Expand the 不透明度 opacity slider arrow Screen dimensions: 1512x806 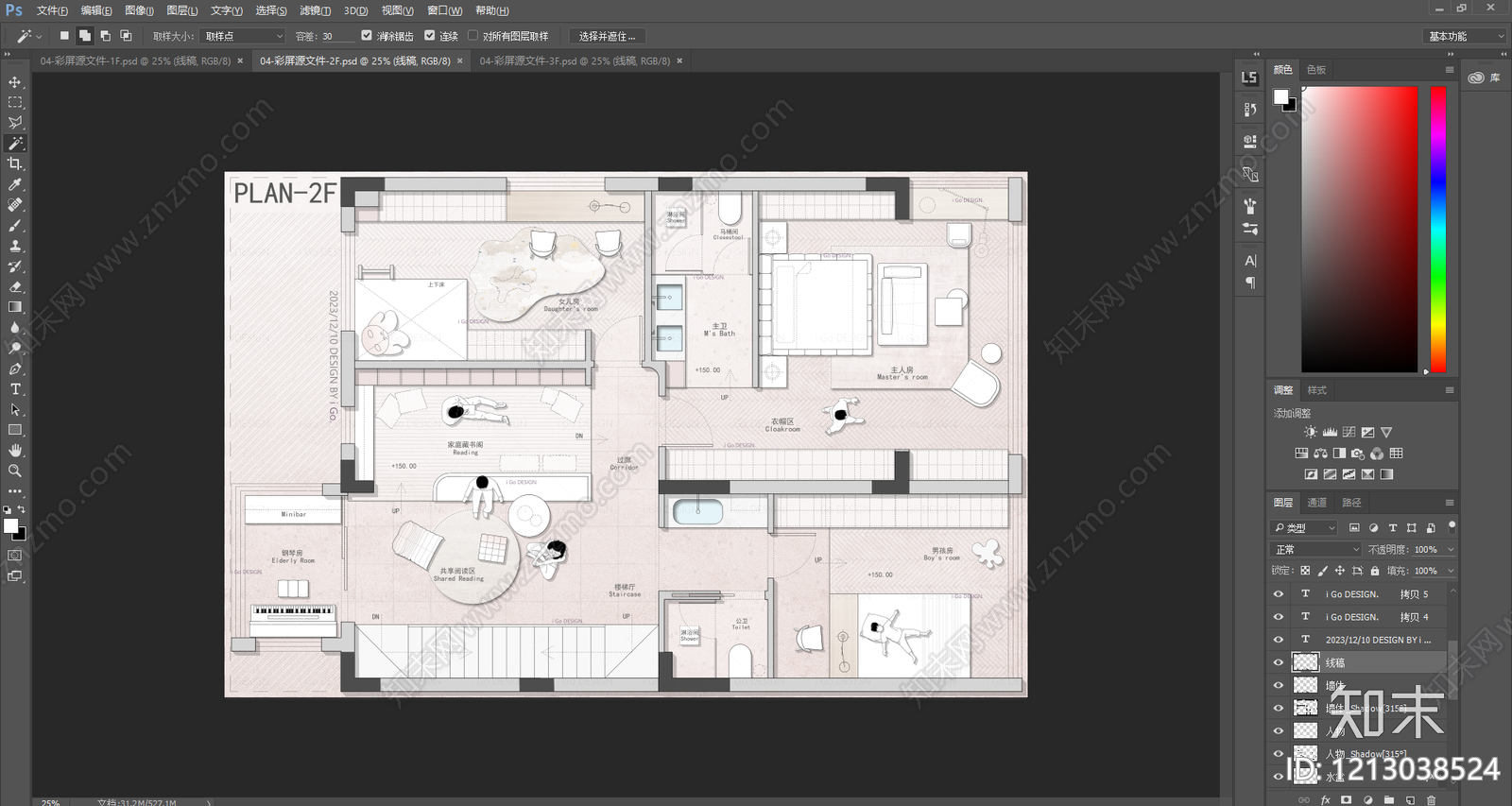pos(1451,549)
